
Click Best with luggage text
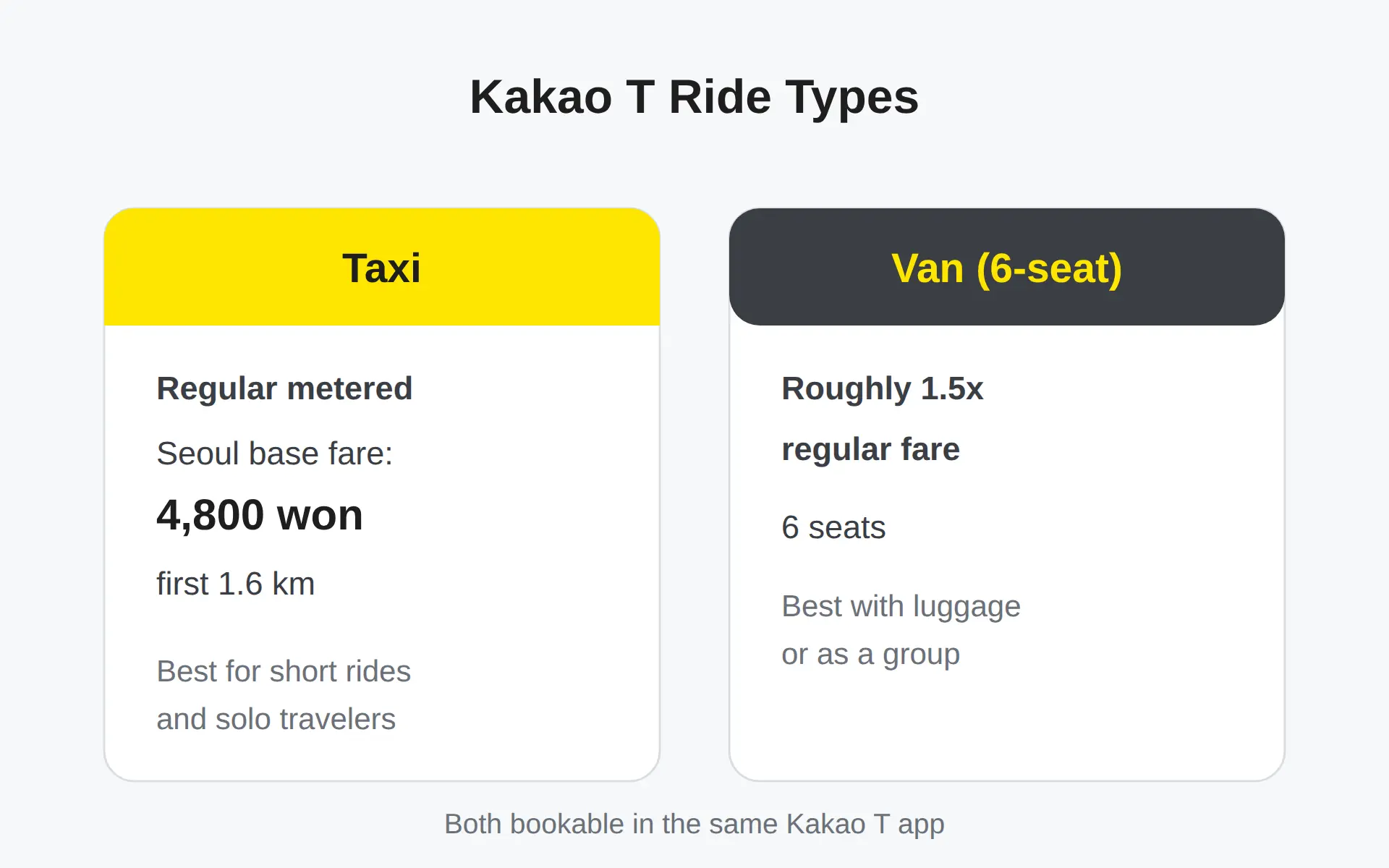tap(901, 606)
